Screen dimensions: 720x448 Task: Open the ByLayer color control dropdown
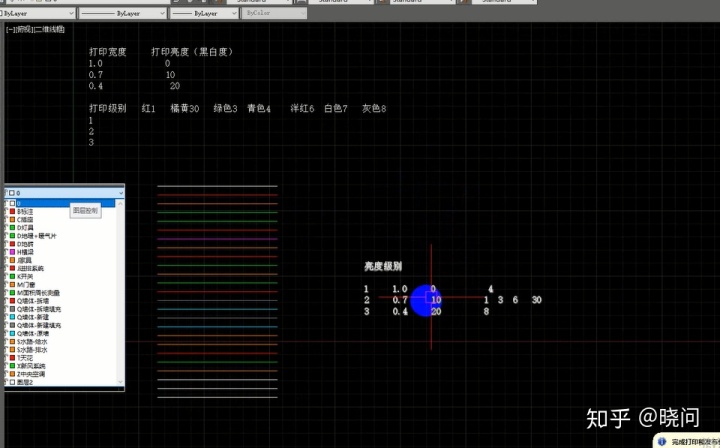(37, 14)
